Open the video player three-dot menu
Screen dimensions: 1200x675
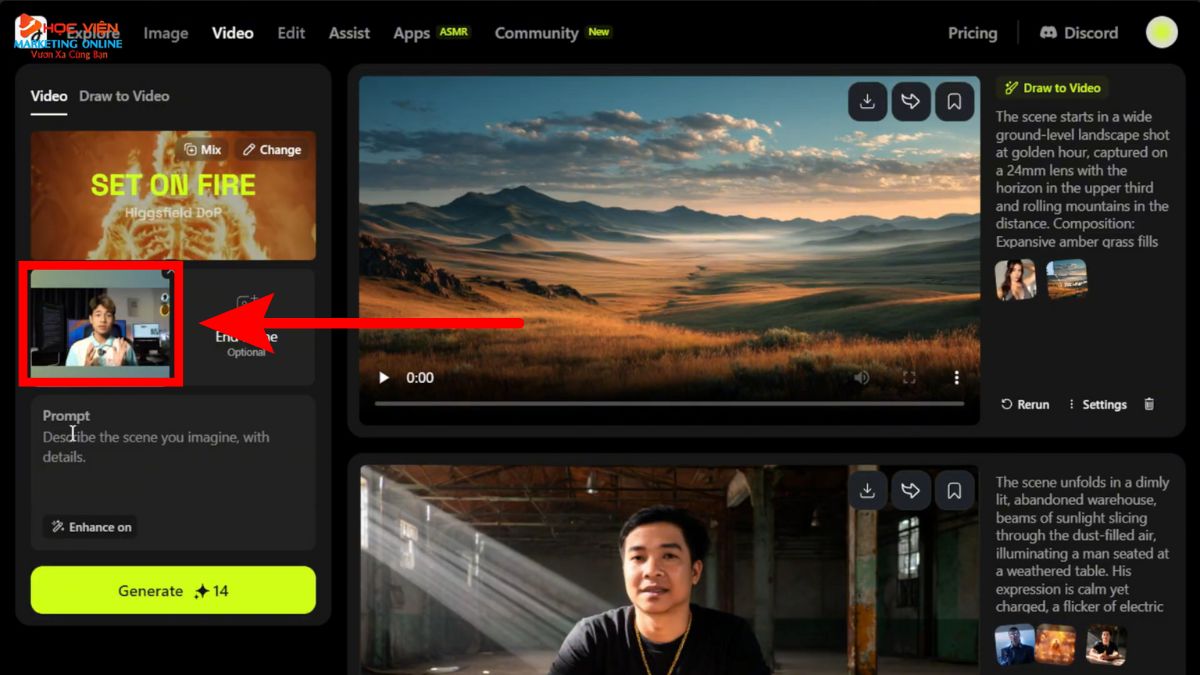pyautogui.click(x=956, y=378)
